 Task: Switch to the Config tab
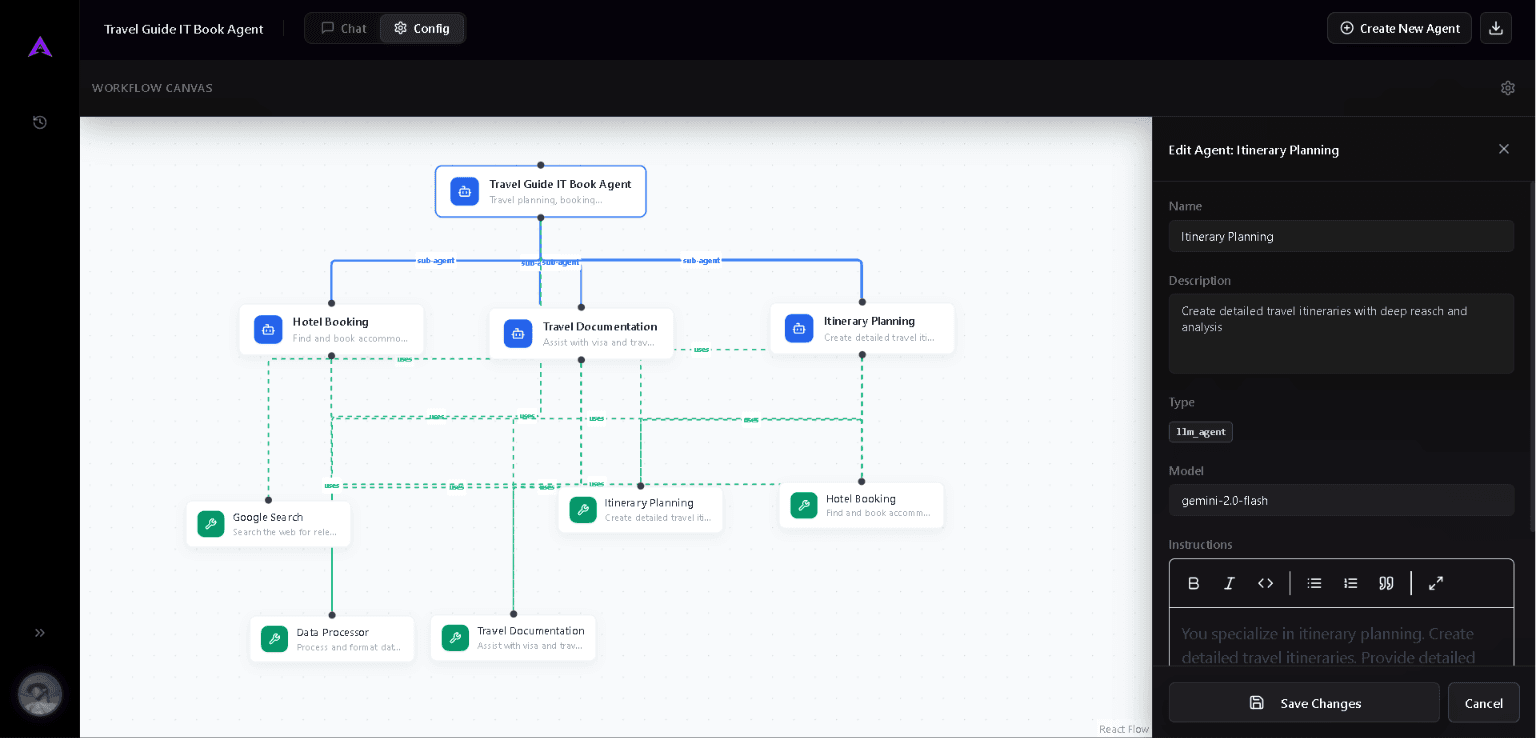[421, 28]
